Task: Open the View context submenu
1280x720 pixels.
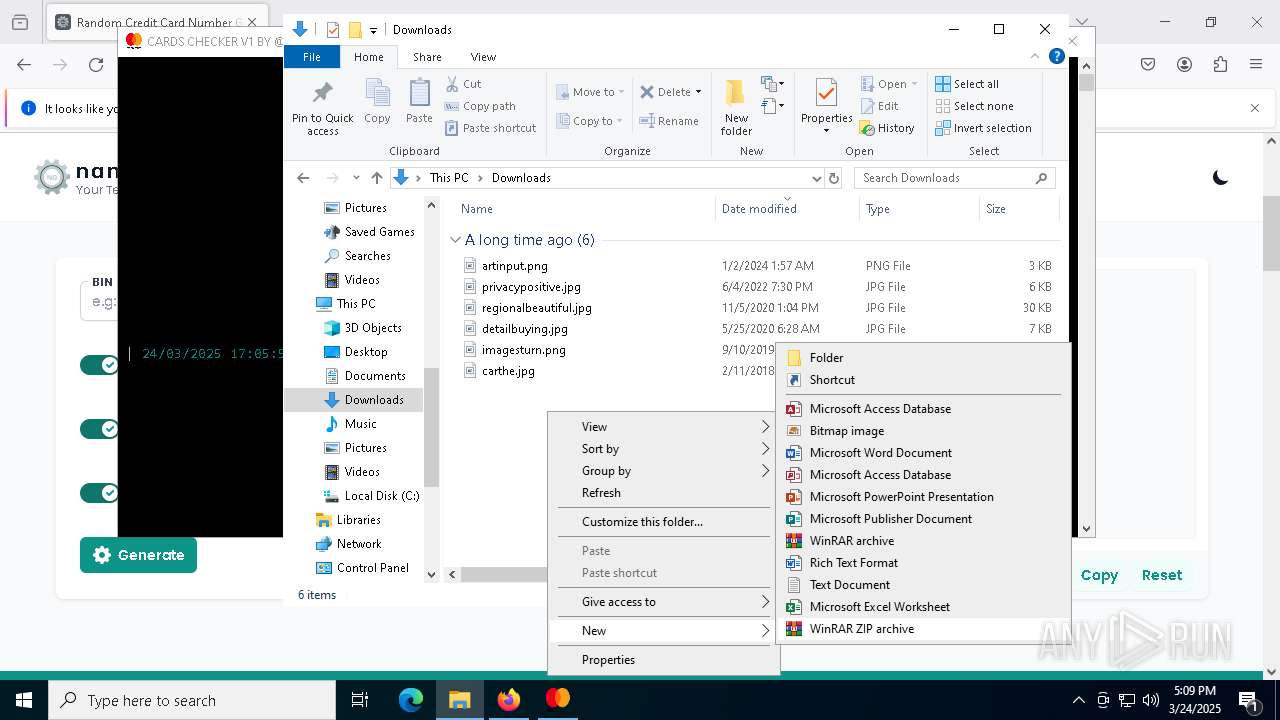Action: coord(664,427)
